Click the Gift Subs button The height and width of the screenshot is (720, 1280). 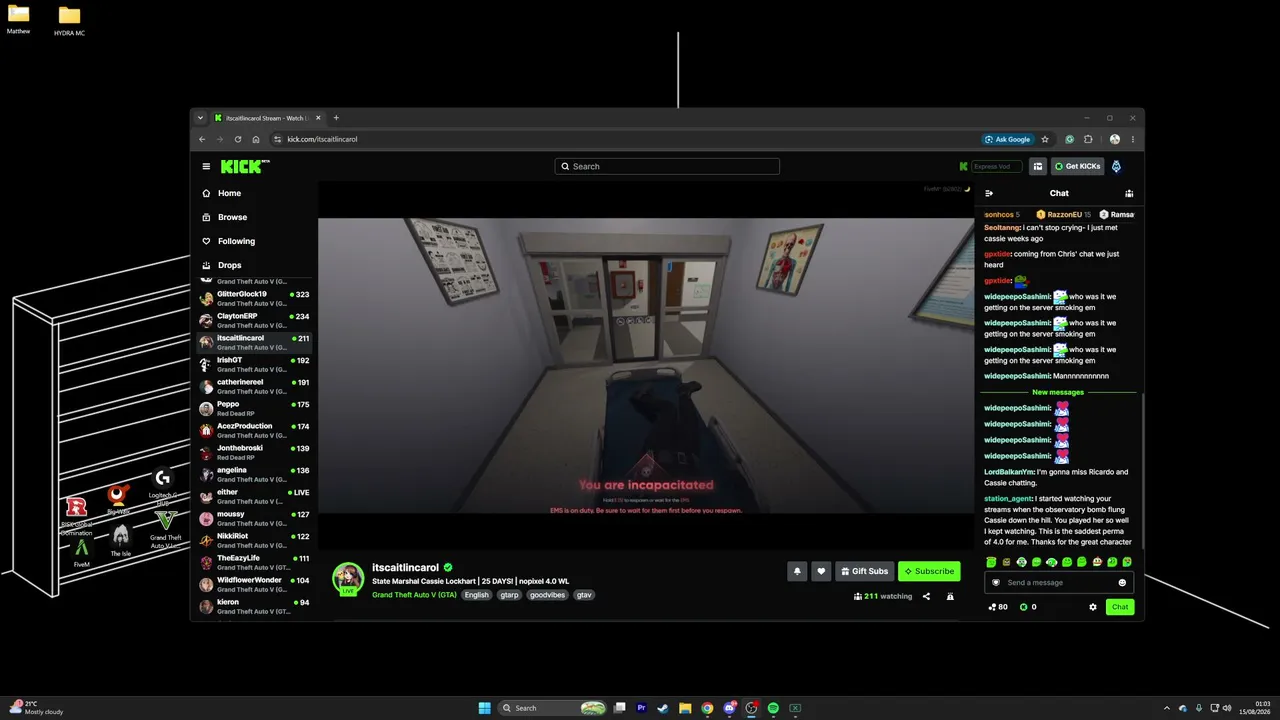pyautogui.click(x=864, y=571)
